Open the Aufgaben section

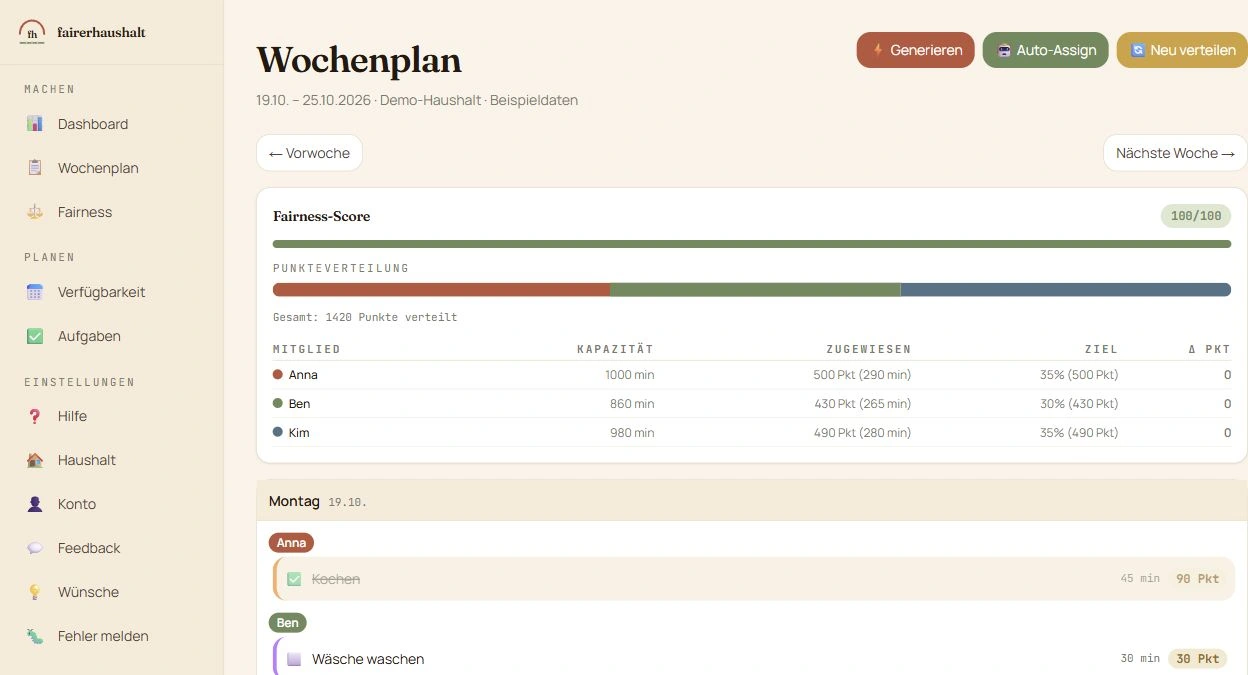tap(111, 336)
